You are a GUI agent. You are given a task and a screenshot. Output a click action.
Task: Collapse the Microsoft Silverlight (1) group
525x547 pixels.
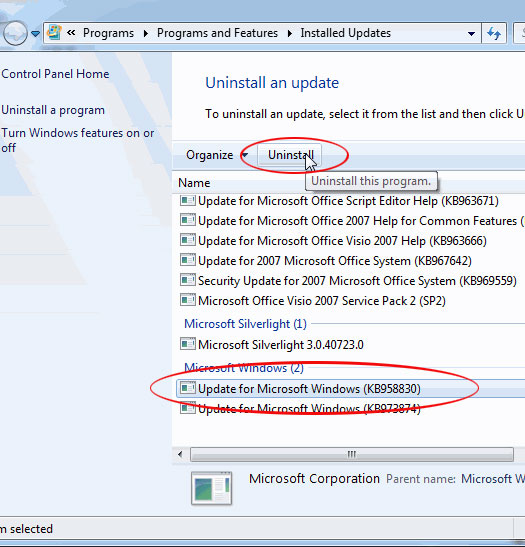(x=245, y=324)
